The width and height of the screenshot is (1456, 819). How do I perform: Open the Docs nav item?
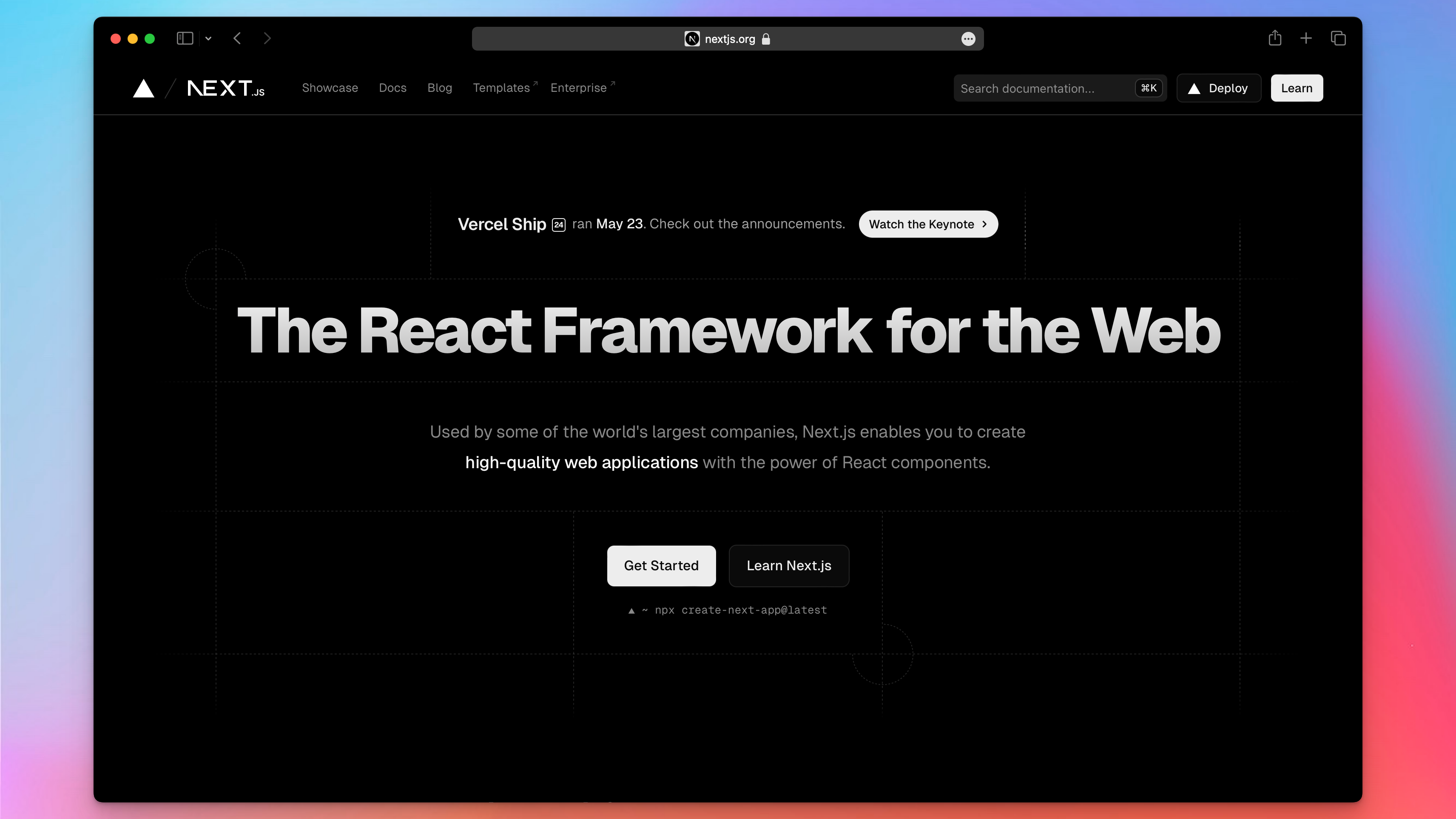pyautogui.click(x=392, y=88)
